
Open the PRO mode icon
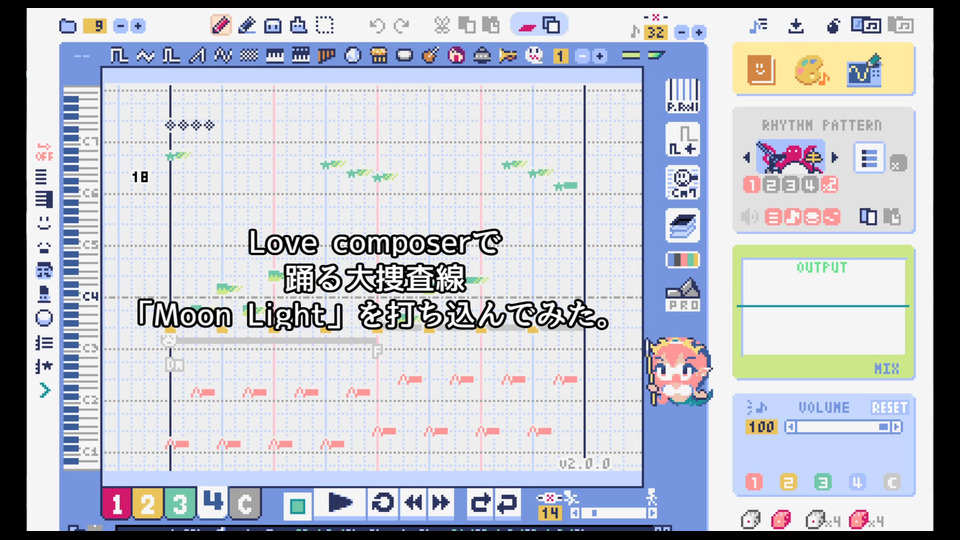683,294
